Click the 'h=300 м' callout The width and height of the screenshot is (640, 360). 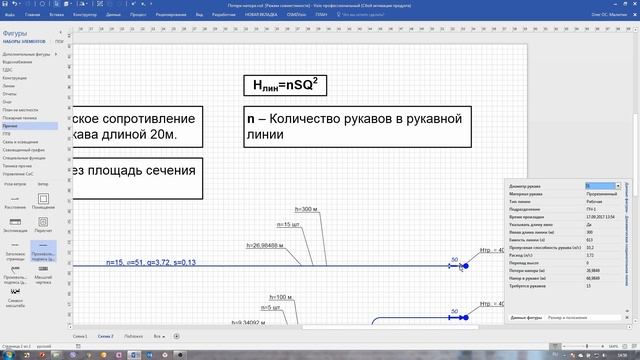click(x=306, y=209)
